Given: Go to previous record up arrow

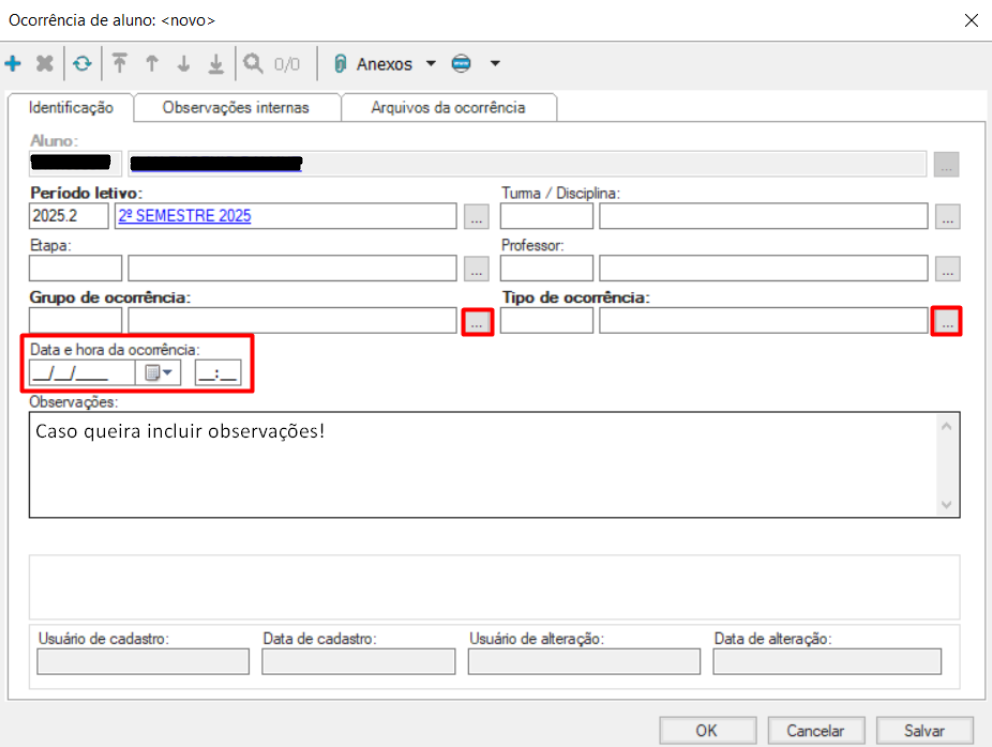Looking at the screenshot, I should point(152,64).
